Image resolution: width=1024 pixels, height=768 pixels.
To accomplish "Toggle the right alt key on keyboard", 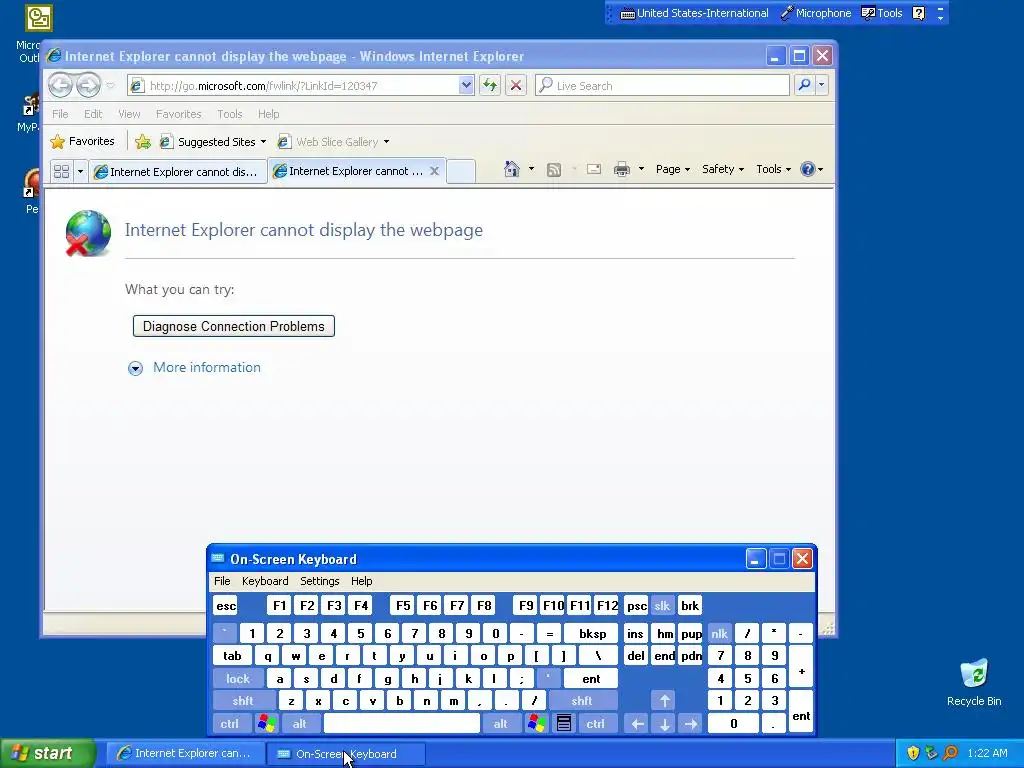I will coord(500,724).
